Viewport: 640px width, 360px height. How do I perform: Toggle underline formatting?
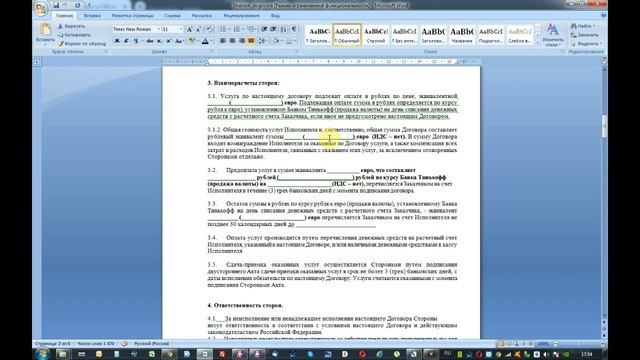pyautogui.click(x=135, y=41)
